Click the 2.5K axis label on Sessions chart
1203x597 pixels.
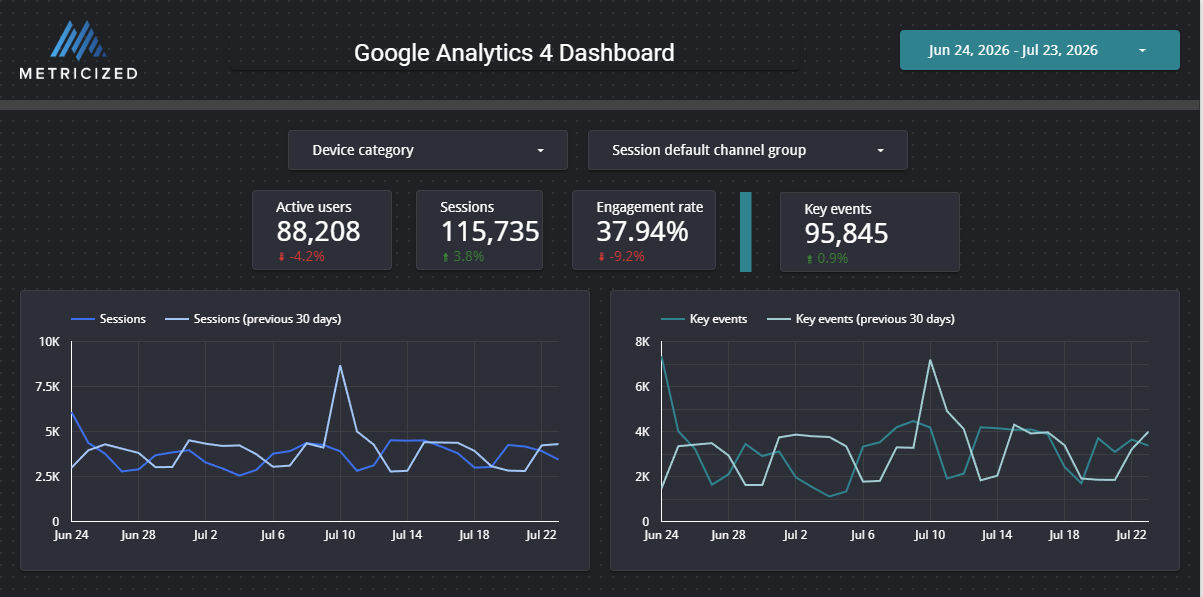[47, 477]
